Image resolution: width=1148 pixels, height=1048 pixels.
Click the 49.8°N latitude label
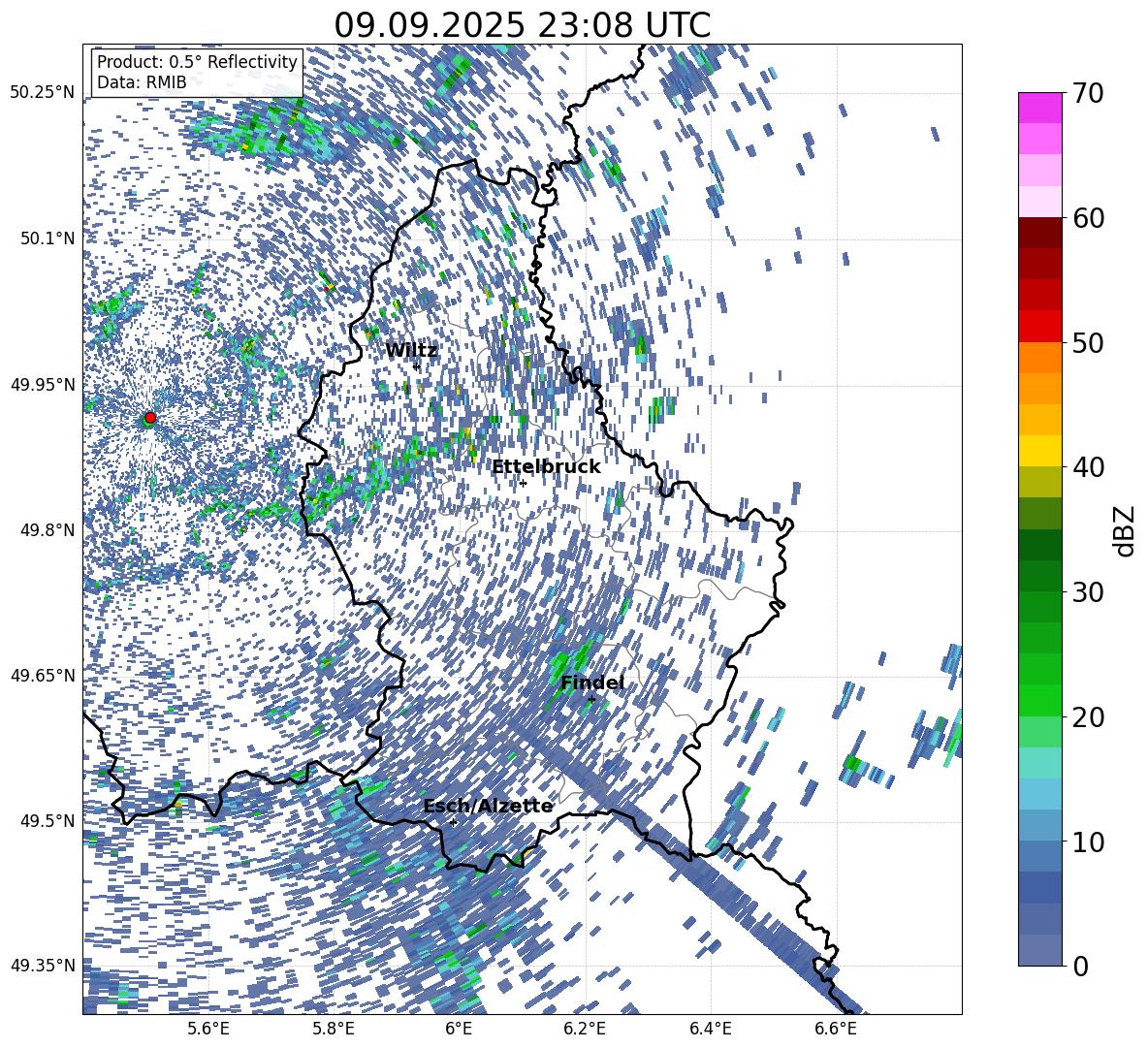click(48, 530)
